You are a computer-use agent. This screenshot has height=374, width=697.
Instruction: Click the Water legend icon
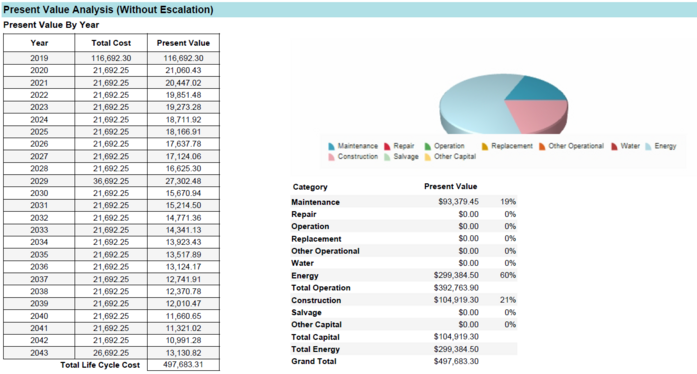point(614,146)
